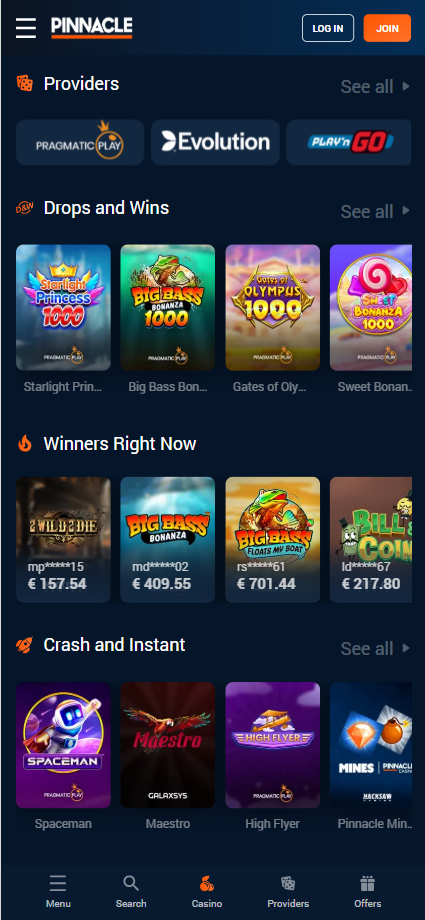Open the Maestro game tile
The image size is (425, 920).
click(168, 745)
